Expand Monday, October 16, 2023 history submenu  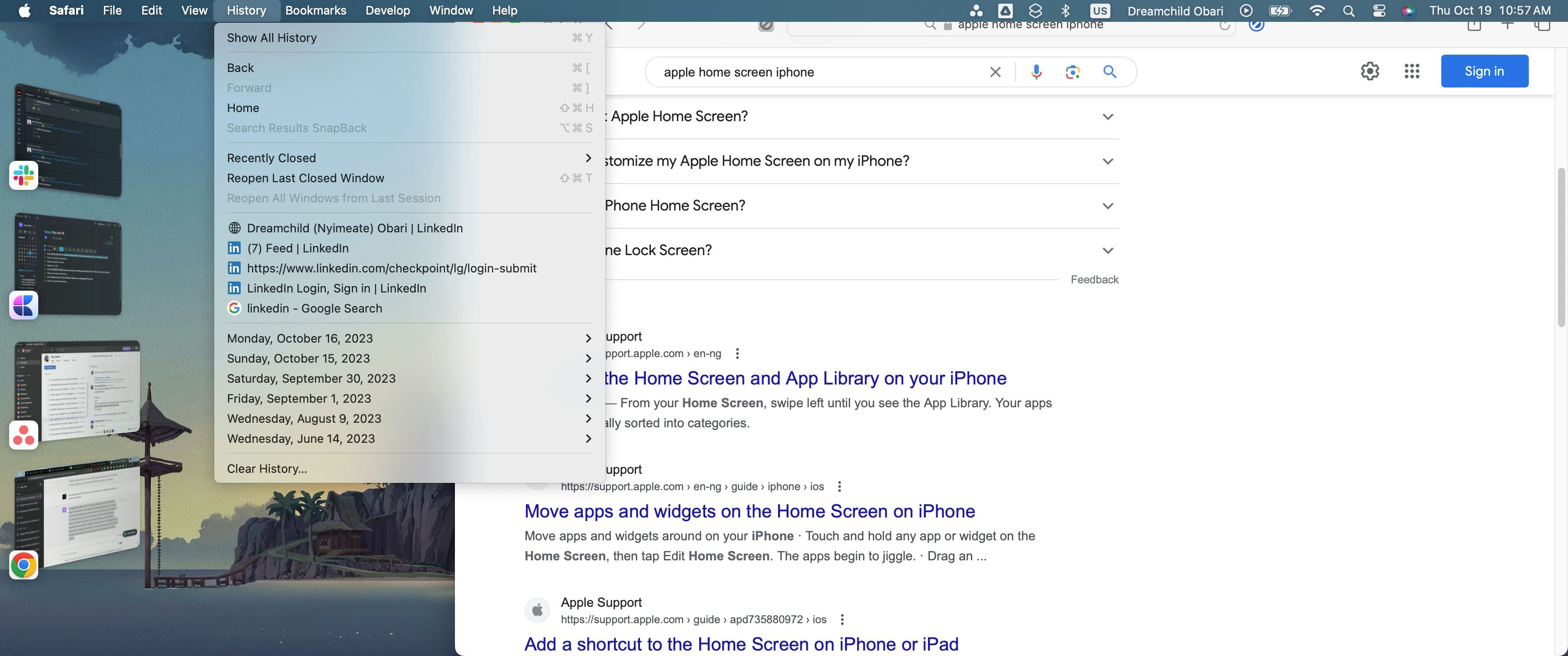pos(409,338)
